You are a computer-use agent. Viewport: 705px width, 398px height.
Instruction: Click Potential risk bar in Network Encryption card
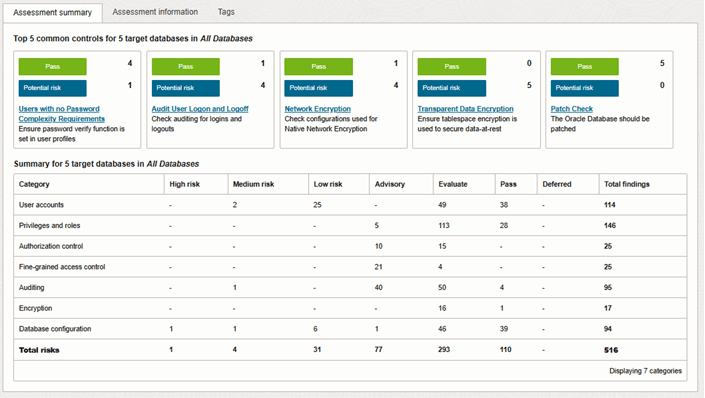click(319, 88)
